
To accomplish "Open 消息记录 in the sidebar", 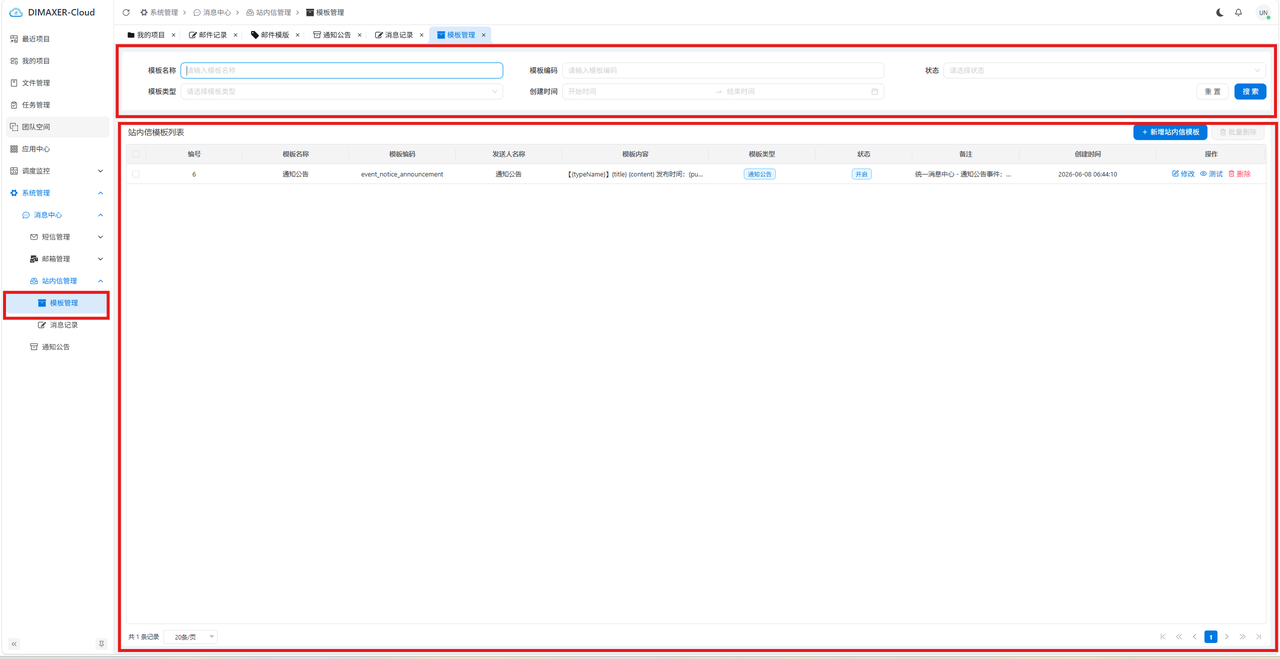I will (x=64, y=325).
